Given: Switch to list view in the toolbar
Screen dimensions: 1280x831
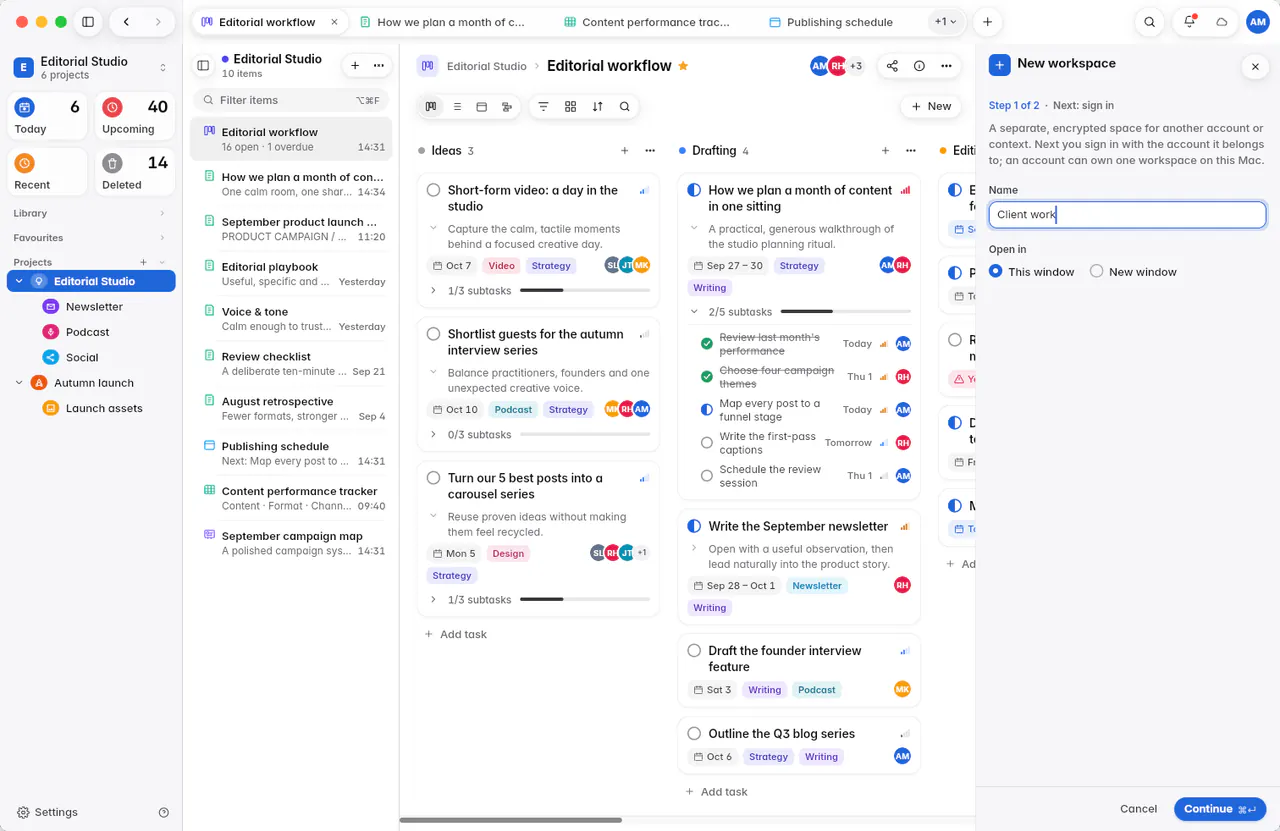Looking at the screenshot, I should pyautogui.click(x=456, y=106).
